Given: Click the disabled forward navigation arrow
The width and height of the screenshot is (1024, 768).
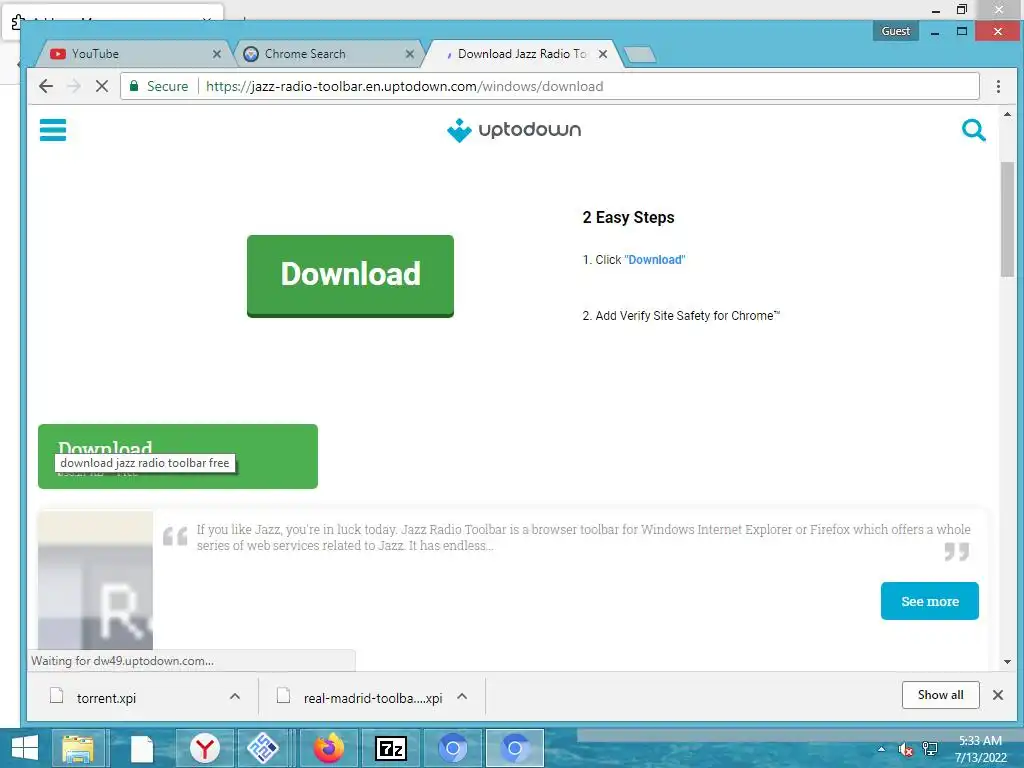Looking at the screenshot, I should click(74, 86).
